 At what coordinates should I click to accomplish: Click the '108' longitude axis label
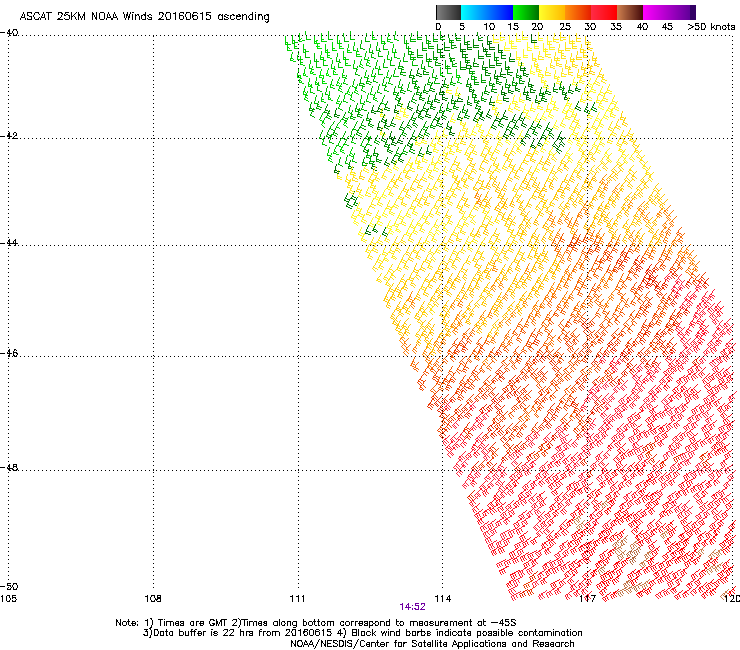[x=153, y=599]
